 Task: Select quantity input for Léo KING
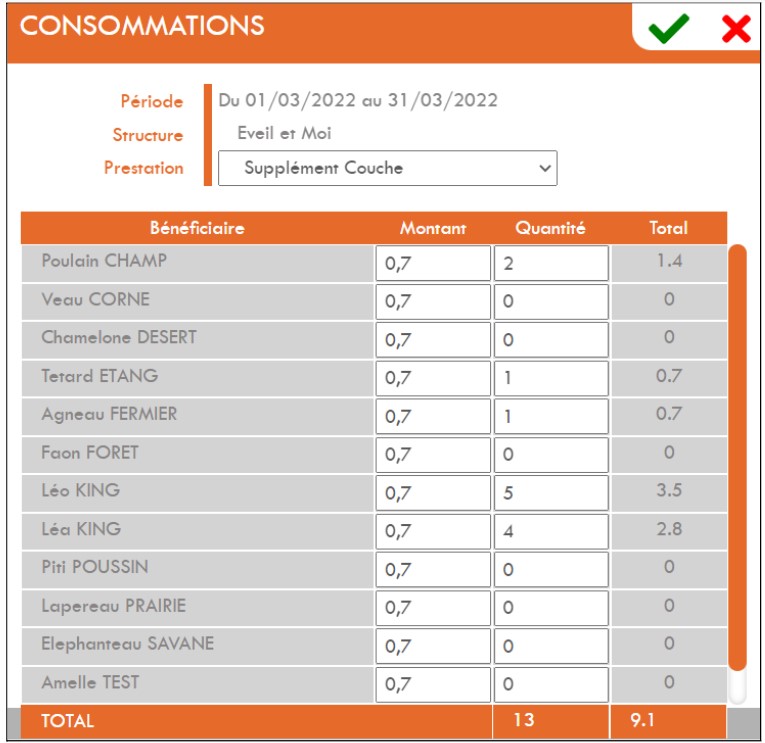click(551, 493)
